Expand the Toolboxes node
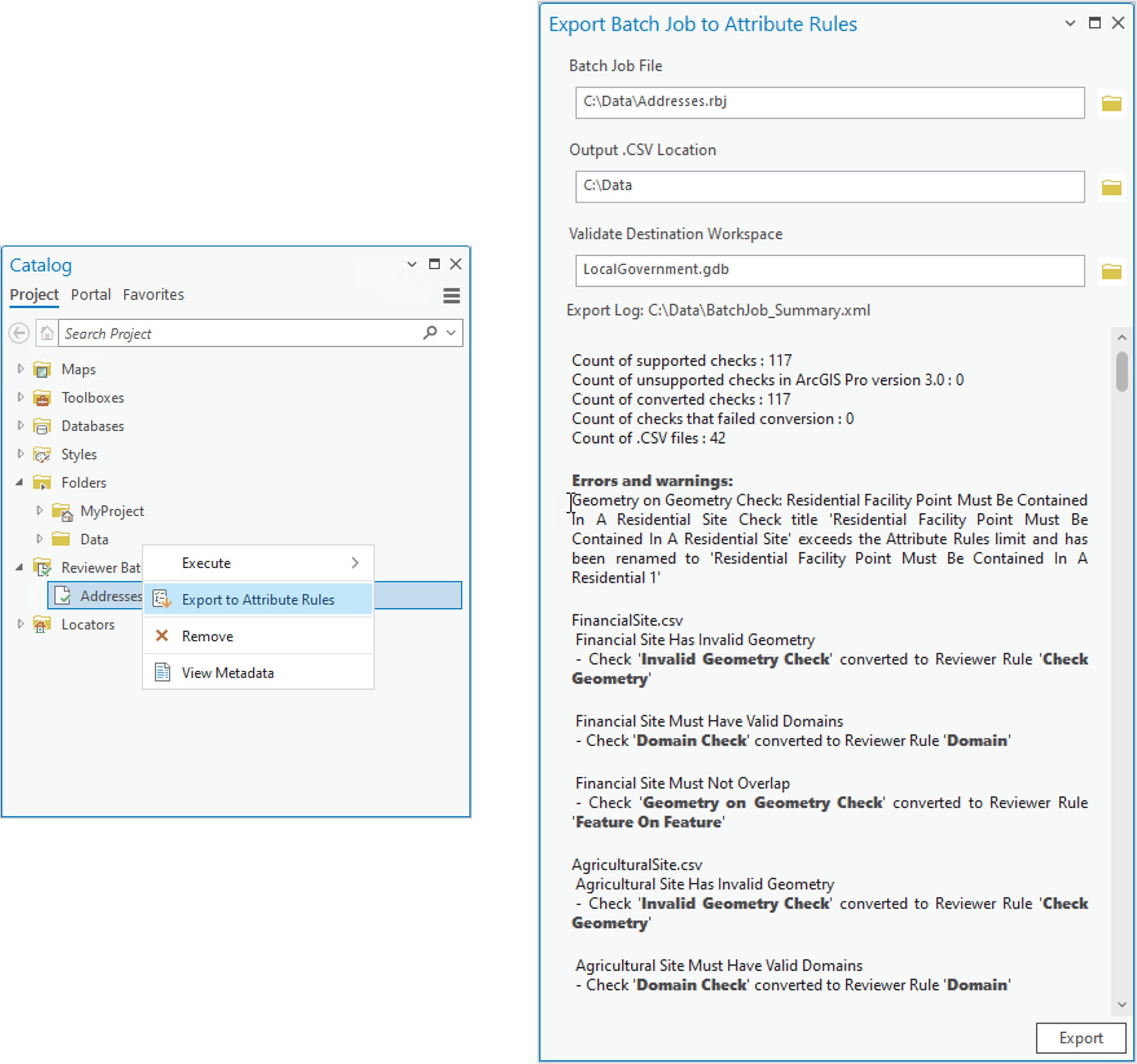1137x1064 pixels. (x=21, y=397)
